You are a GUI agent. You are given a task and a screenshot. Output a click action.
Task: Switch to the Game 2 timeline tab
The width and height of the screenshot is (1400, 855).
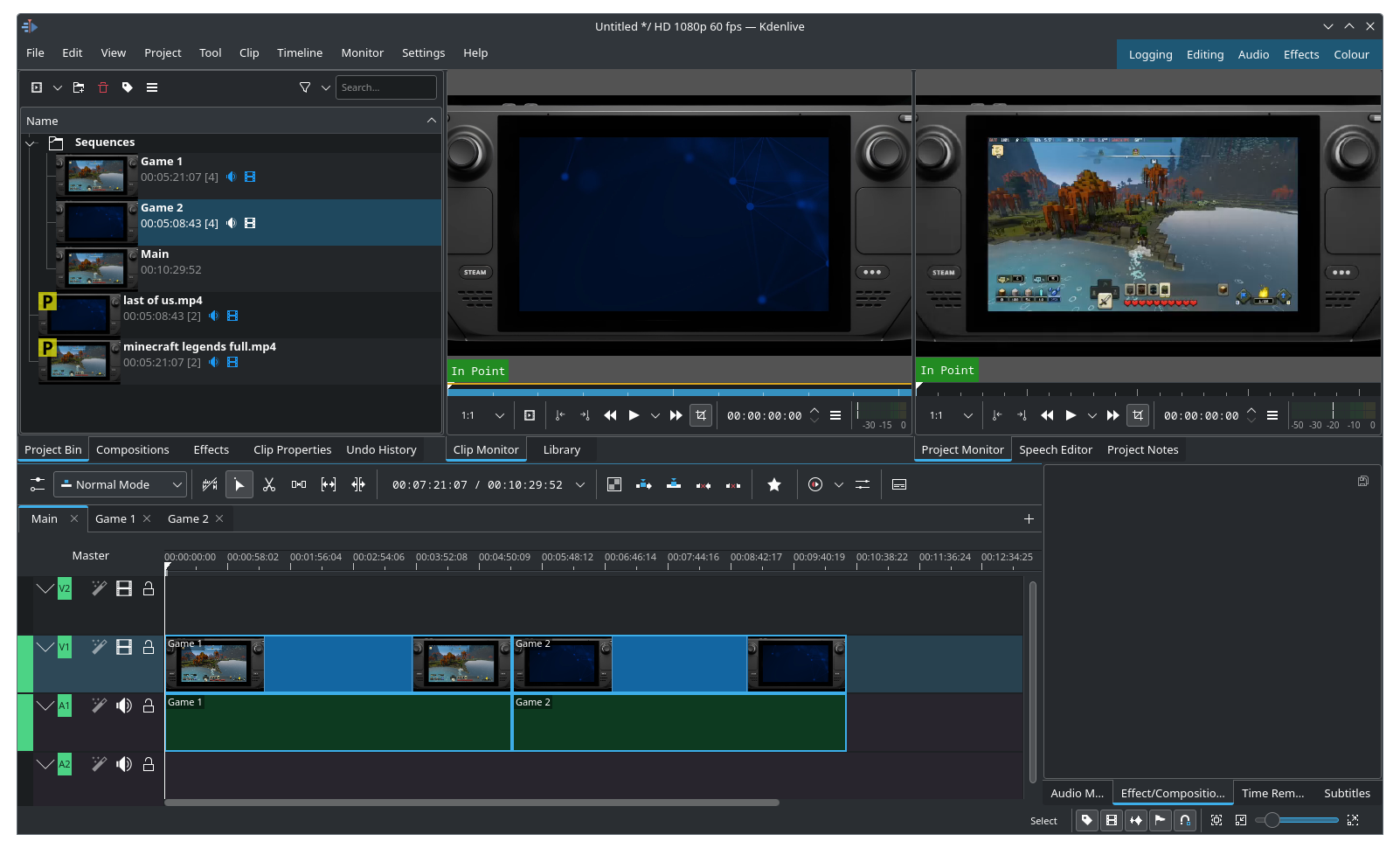pyautogui.click(x=188, y=518)
